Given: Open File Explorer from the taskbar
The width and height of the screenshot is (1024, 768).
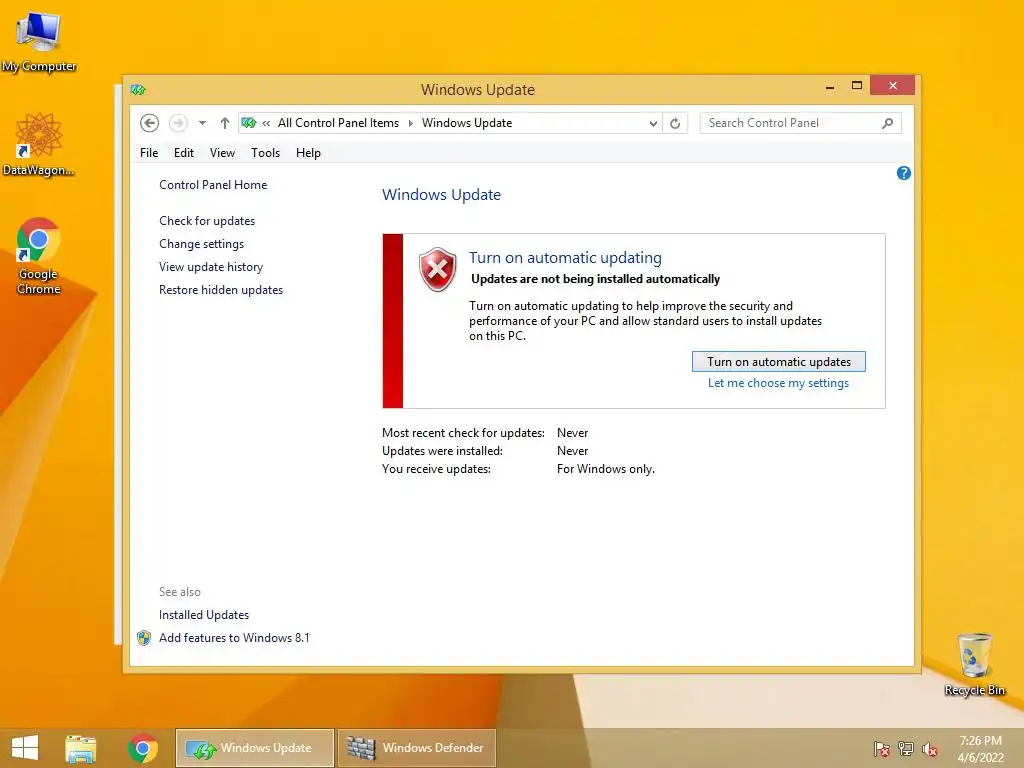Looking at the screenshot, I should click(81, 748).
